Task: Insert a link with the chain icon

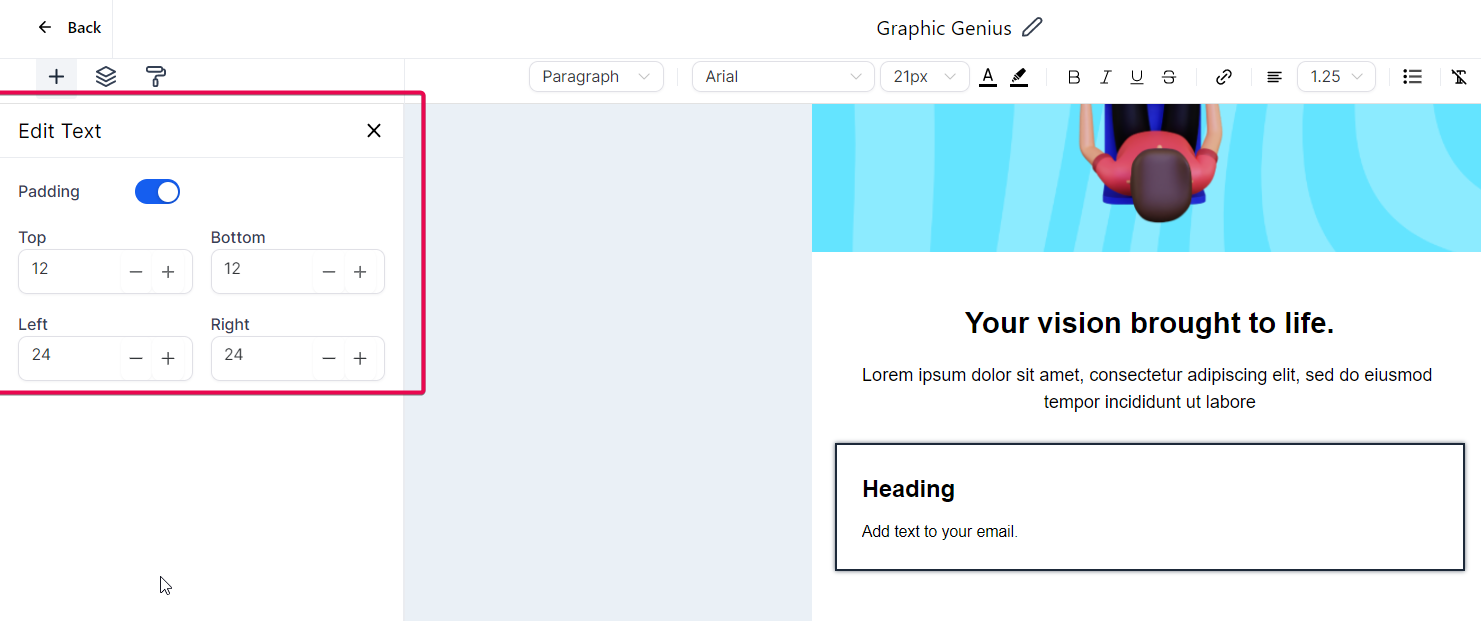Action: point(1224,77)
